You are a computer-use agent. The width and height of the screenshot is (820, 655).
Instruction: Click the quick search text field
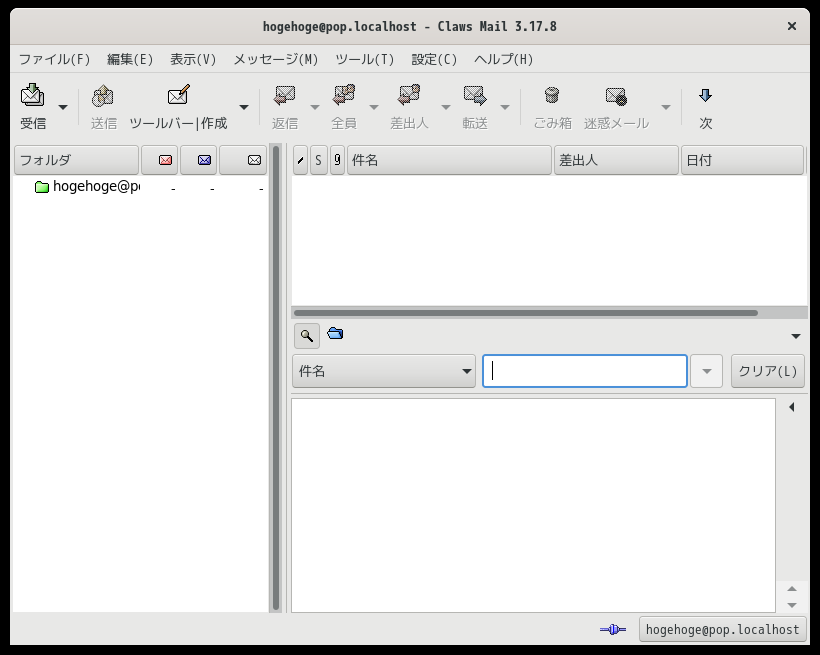(585, 371)
